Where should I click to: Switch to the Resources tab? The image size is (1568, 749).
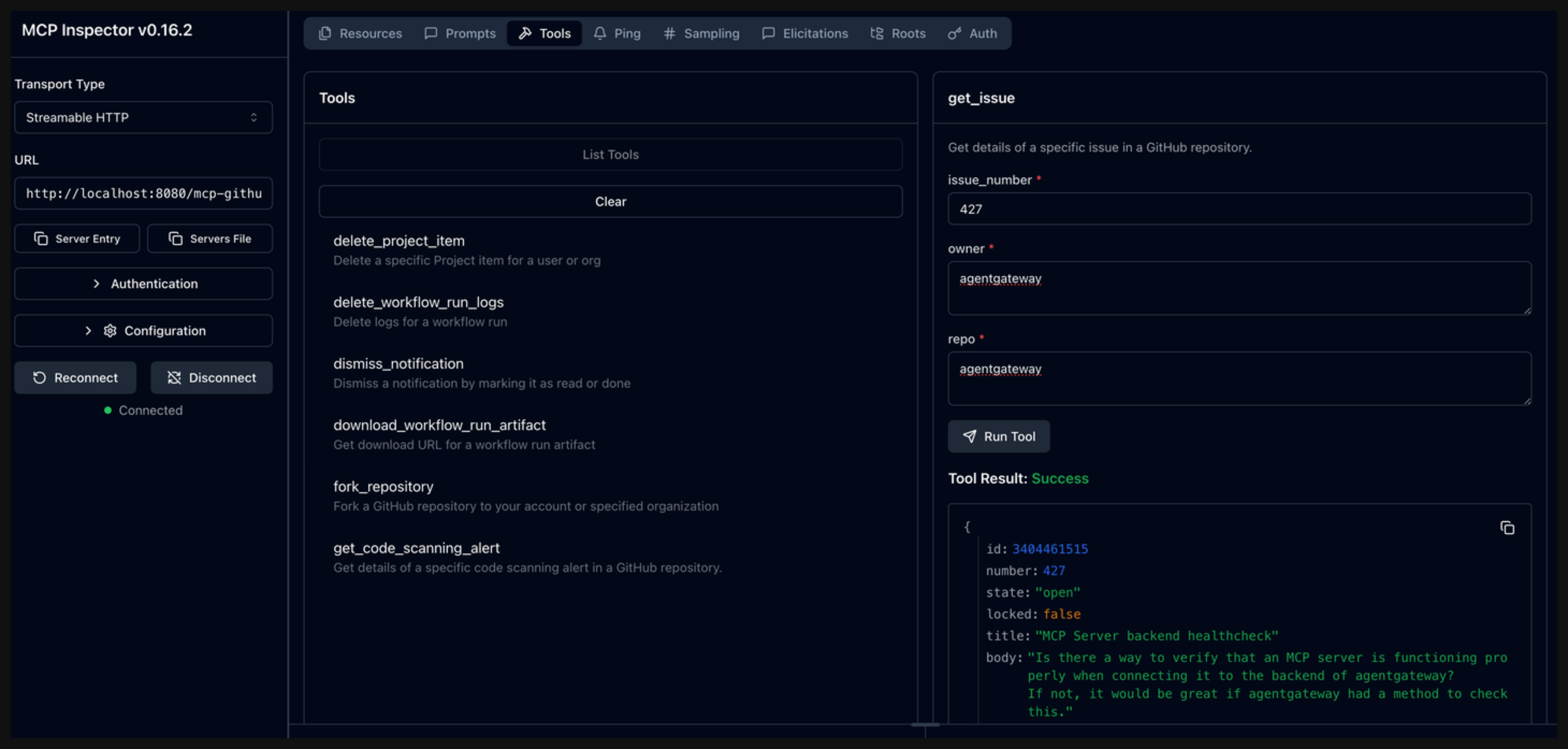[360, 34]
